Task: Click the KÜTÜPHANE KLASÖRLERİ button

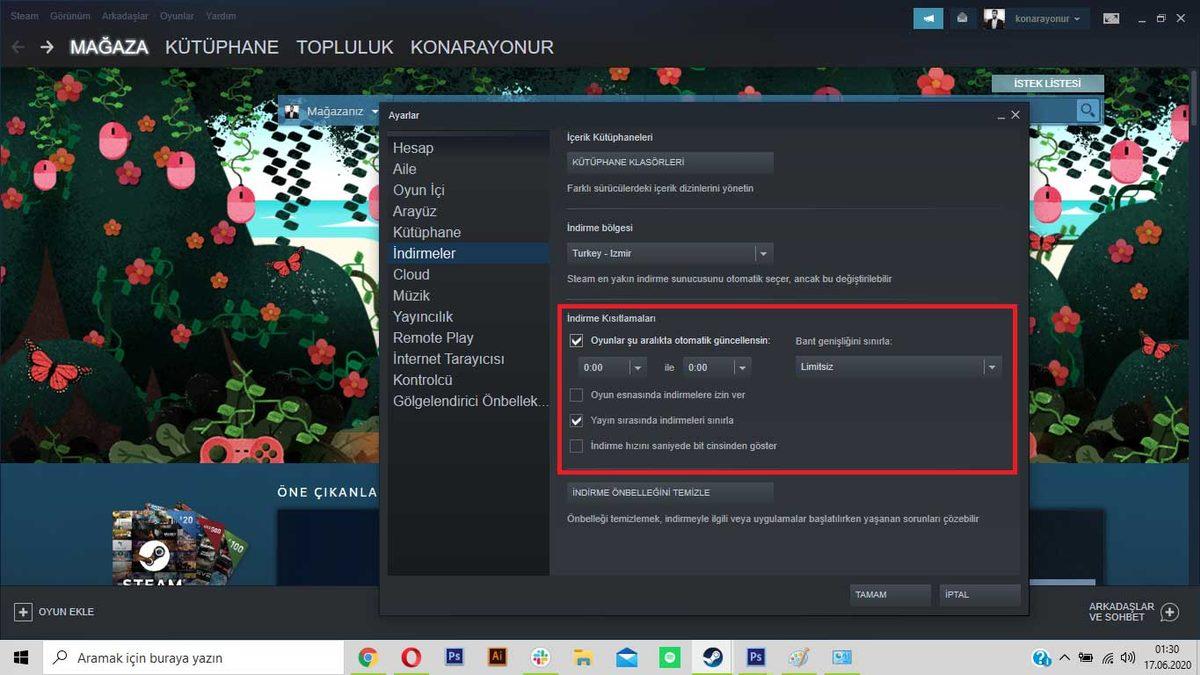Action: click(x=668, y=161)
